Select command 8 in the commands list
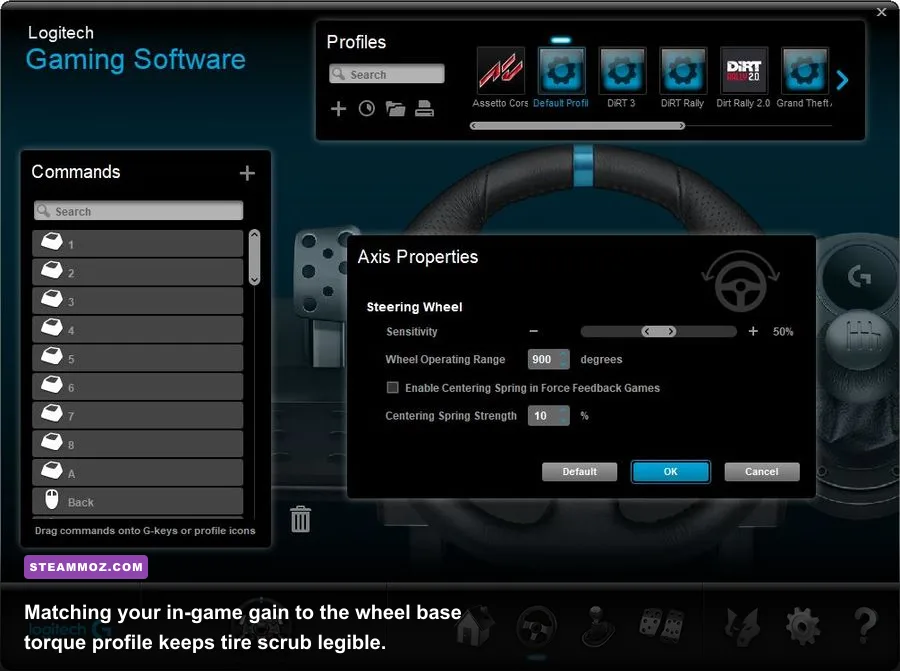The height and width of the screenshot is (671, 900). [138, 444]
